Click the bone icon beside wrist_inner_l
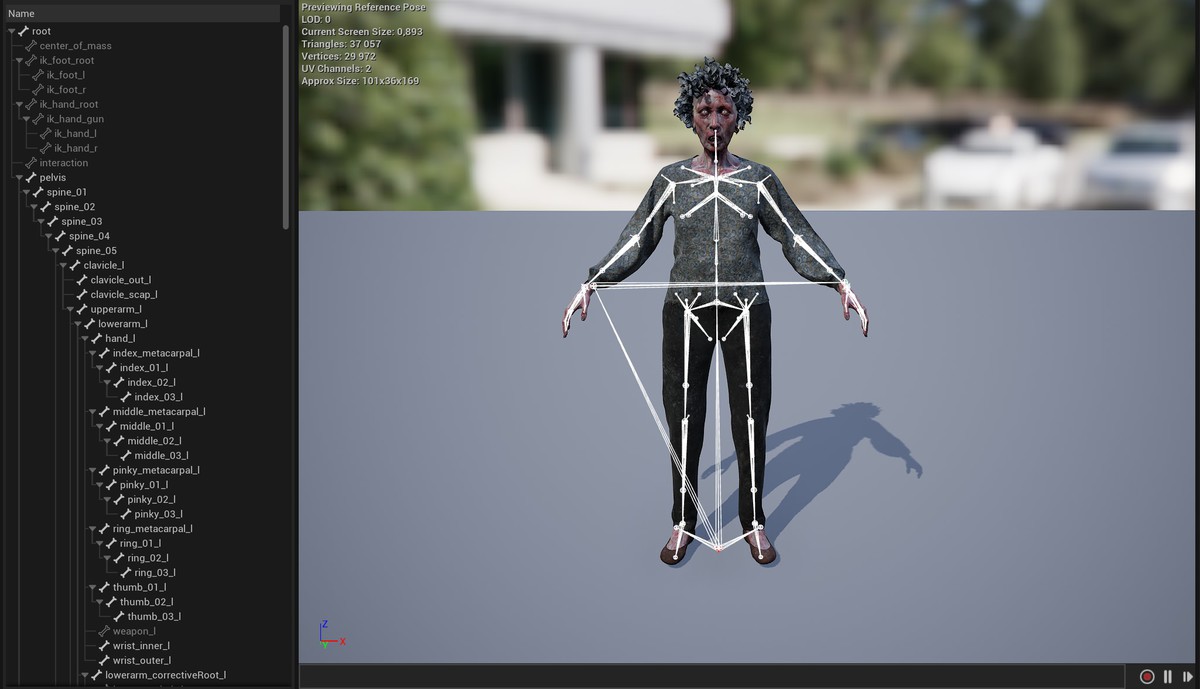Screen dimensions: 1200x689 (104, 646)
